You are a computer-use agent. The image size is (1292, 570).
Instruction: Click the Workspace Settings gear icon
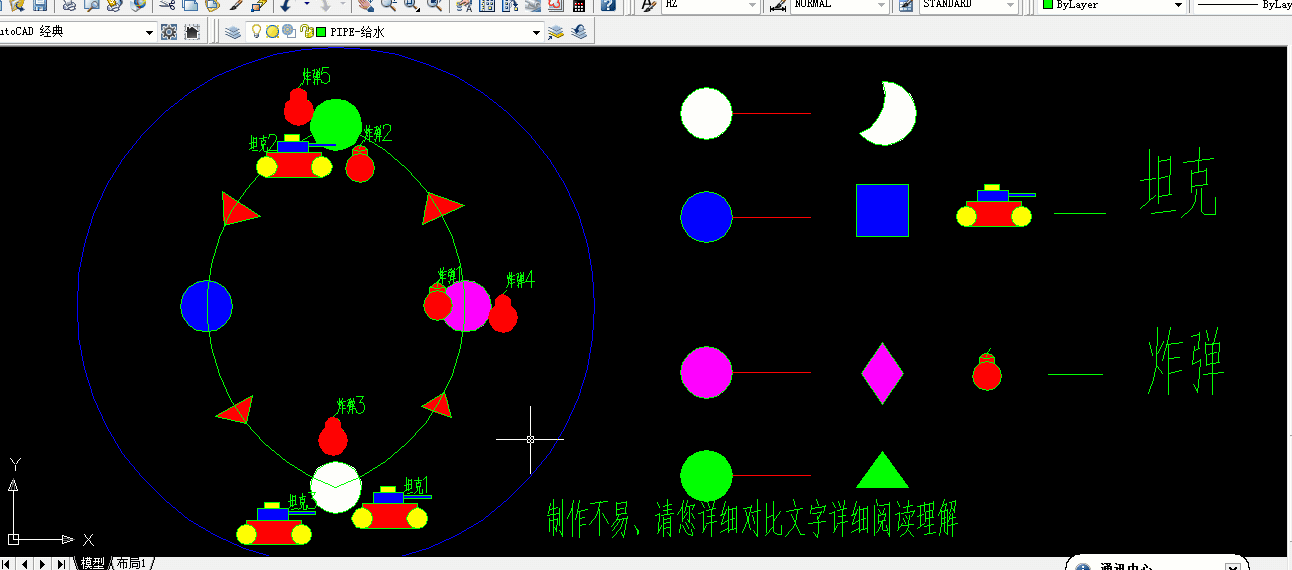coord(169,32)
